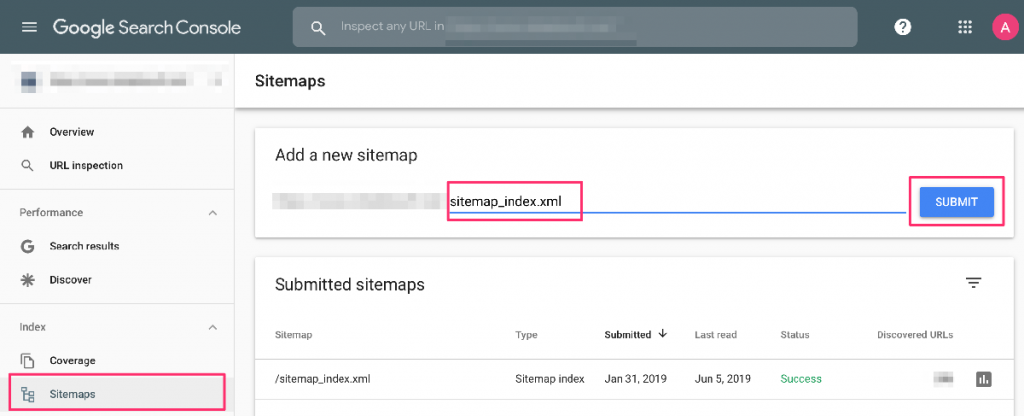Viewport: 1024px width, 416px height.
Task: Click the 'Add a new sitemap' heading
Action: (x=346, y=155)
